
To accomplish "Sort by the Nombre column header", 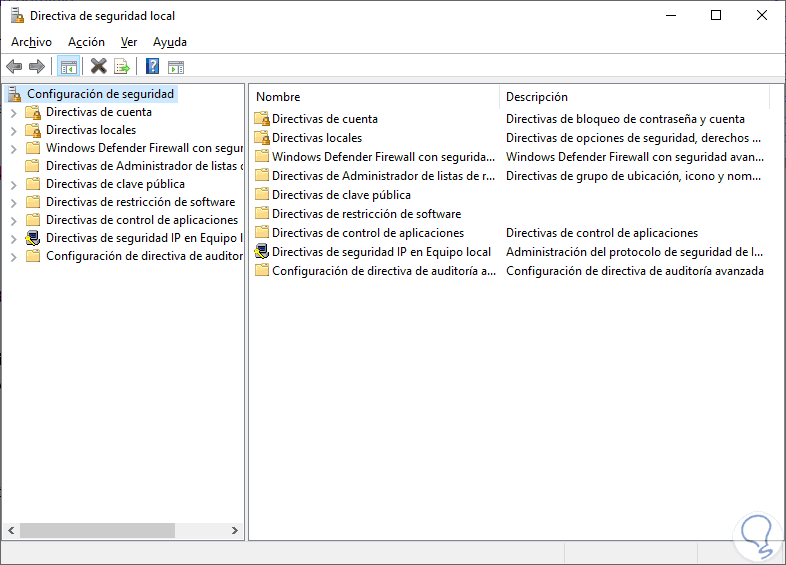I will point(374,97).
